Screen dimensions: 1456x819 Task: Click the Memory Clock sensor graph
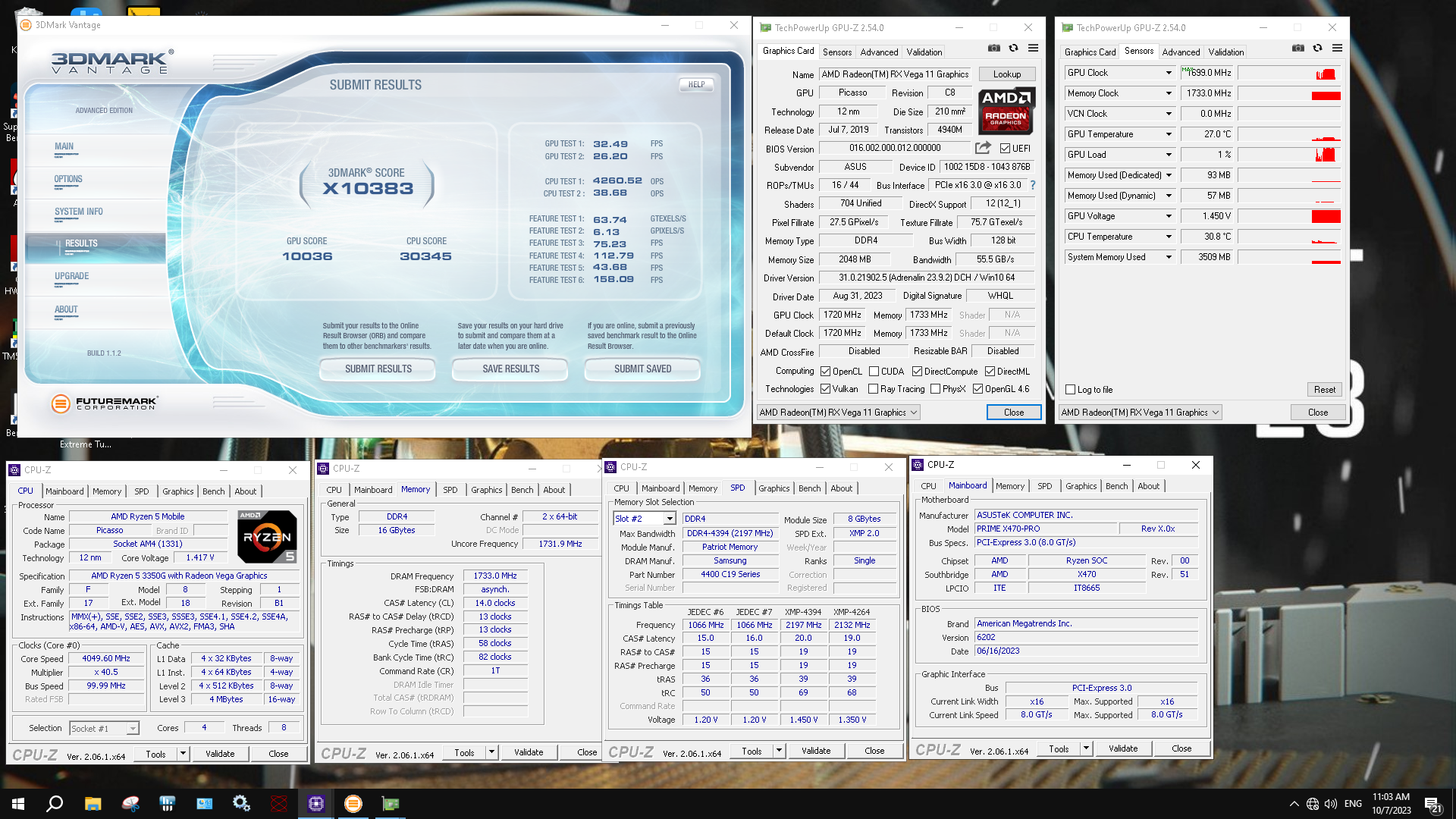(1288, 93)
